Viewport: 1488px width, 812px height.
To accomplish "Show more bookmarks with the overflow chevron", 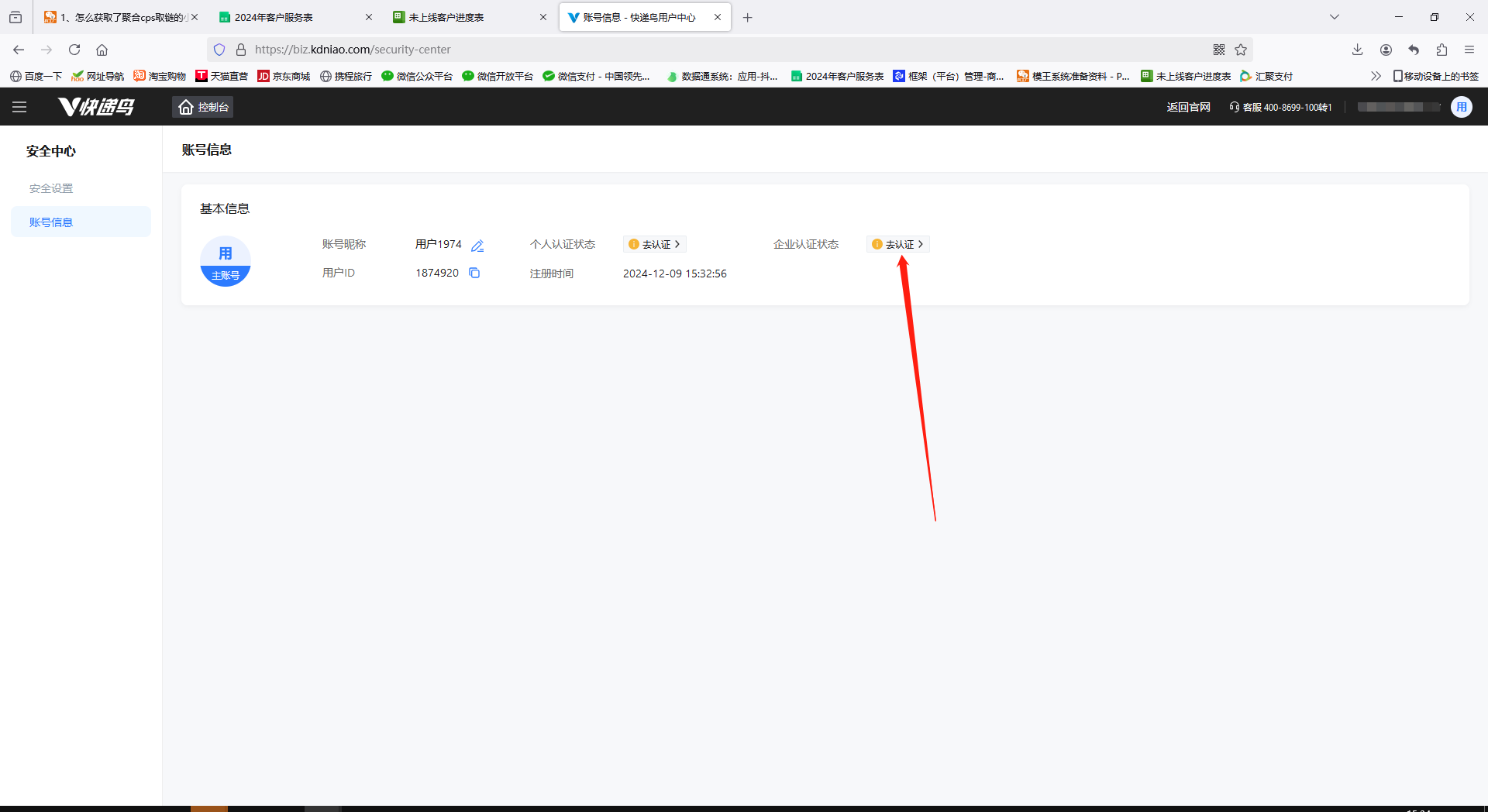I will (1376, 76).
